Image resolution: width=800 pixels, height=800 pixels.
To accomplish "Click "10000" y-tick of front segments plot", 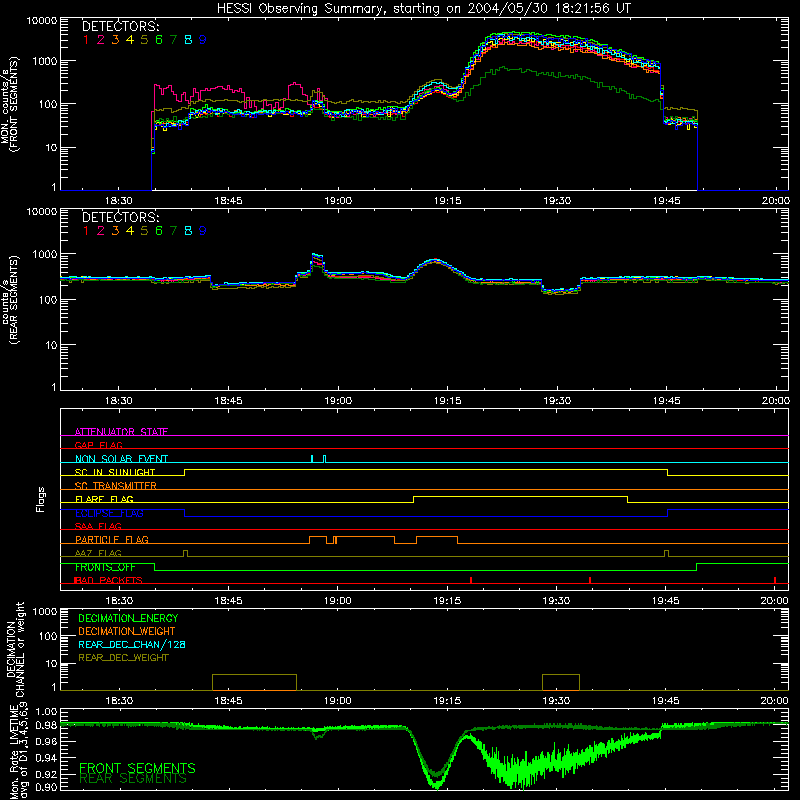I will point(42,21).
